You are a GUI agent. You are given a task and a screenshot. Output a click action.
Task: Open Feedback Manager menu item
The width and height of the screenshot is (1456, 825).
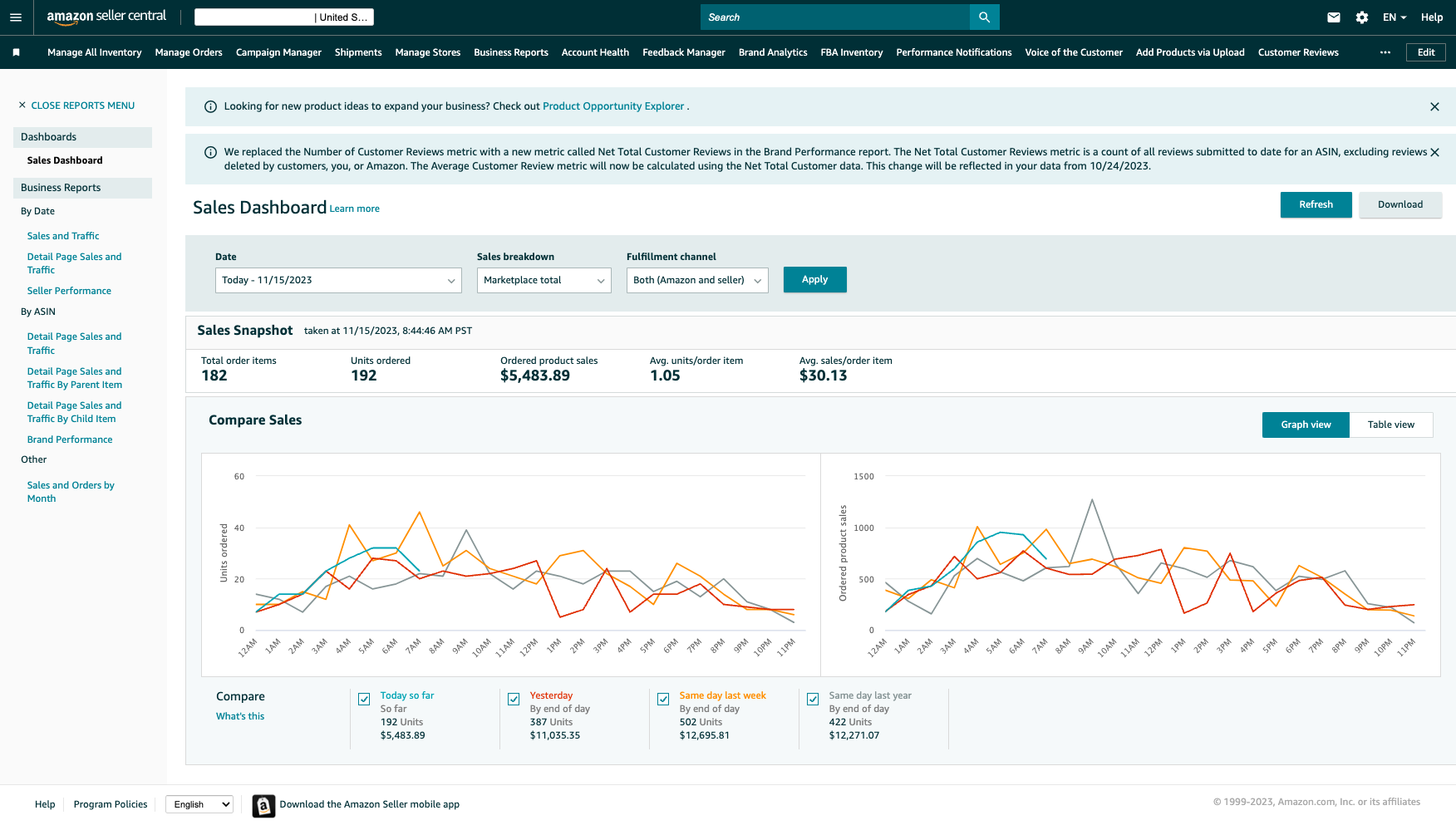(x=684, y=52)
